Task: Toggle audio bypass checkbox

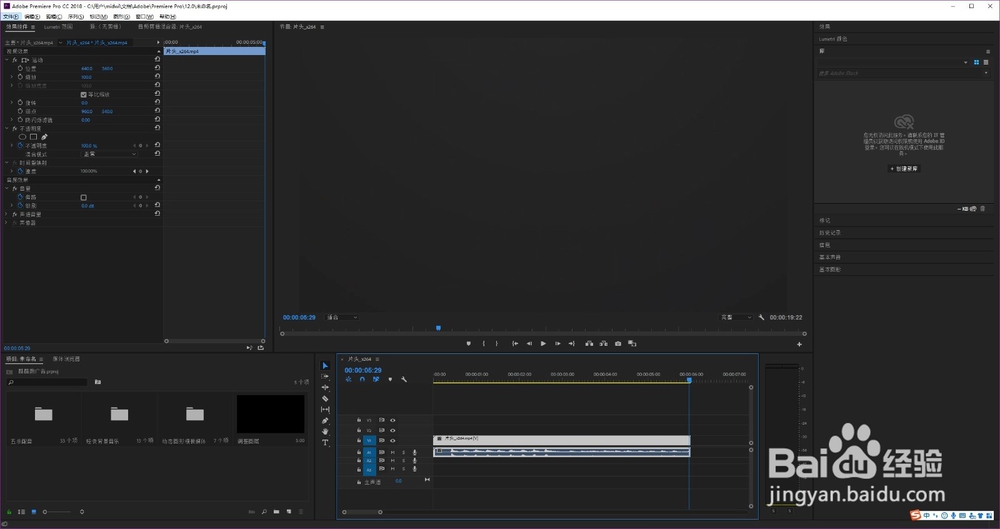Action: click(x=84, y=197)
